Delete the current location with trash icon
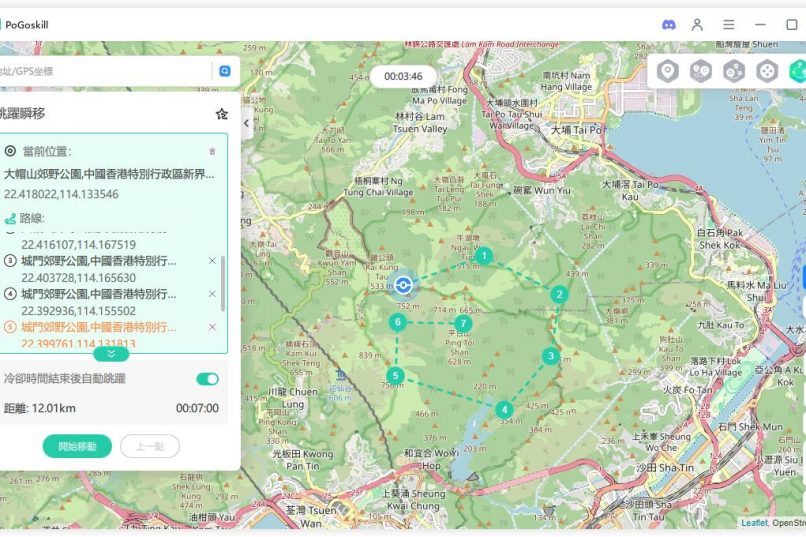806x537 pixels. click(x=211, y=151)
